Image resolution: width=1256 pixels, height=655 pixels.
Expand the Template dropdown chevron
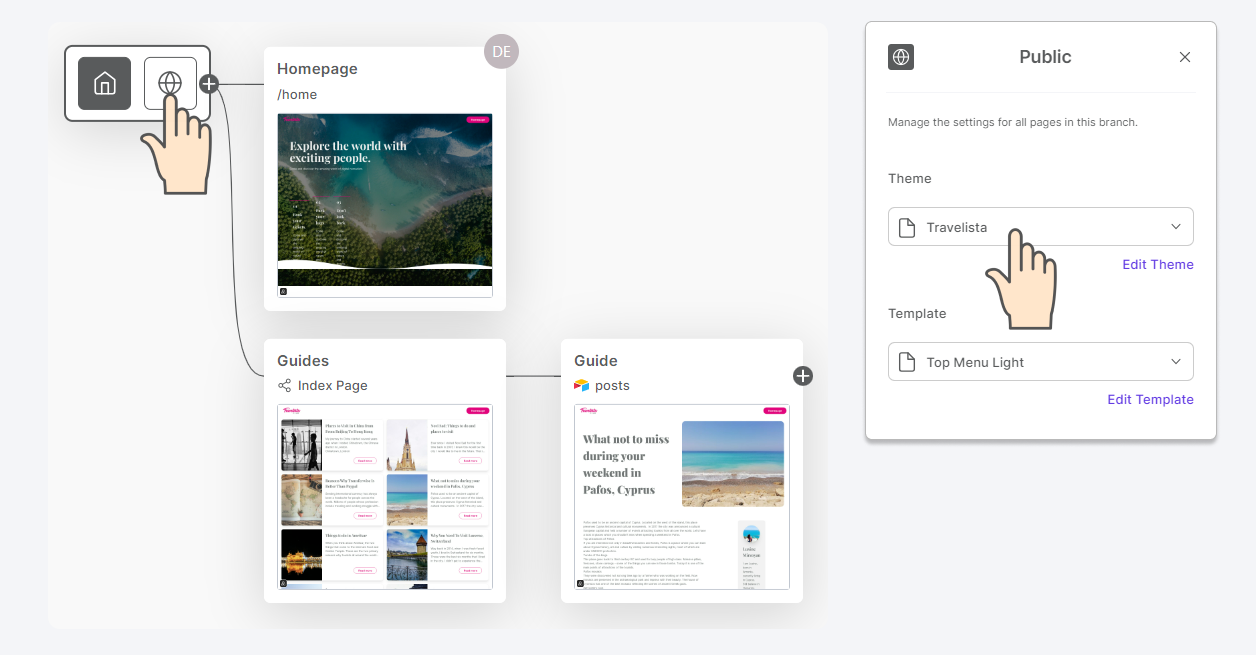click(x=1176, y=362)
